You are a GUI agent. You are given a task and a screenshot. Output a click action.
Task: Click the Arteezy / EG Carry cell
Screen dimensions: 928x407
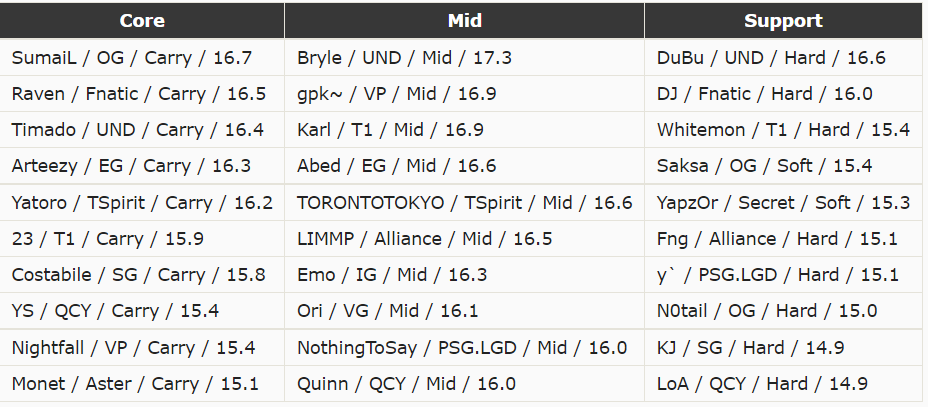pyautogui.click(x=131, y=166)
